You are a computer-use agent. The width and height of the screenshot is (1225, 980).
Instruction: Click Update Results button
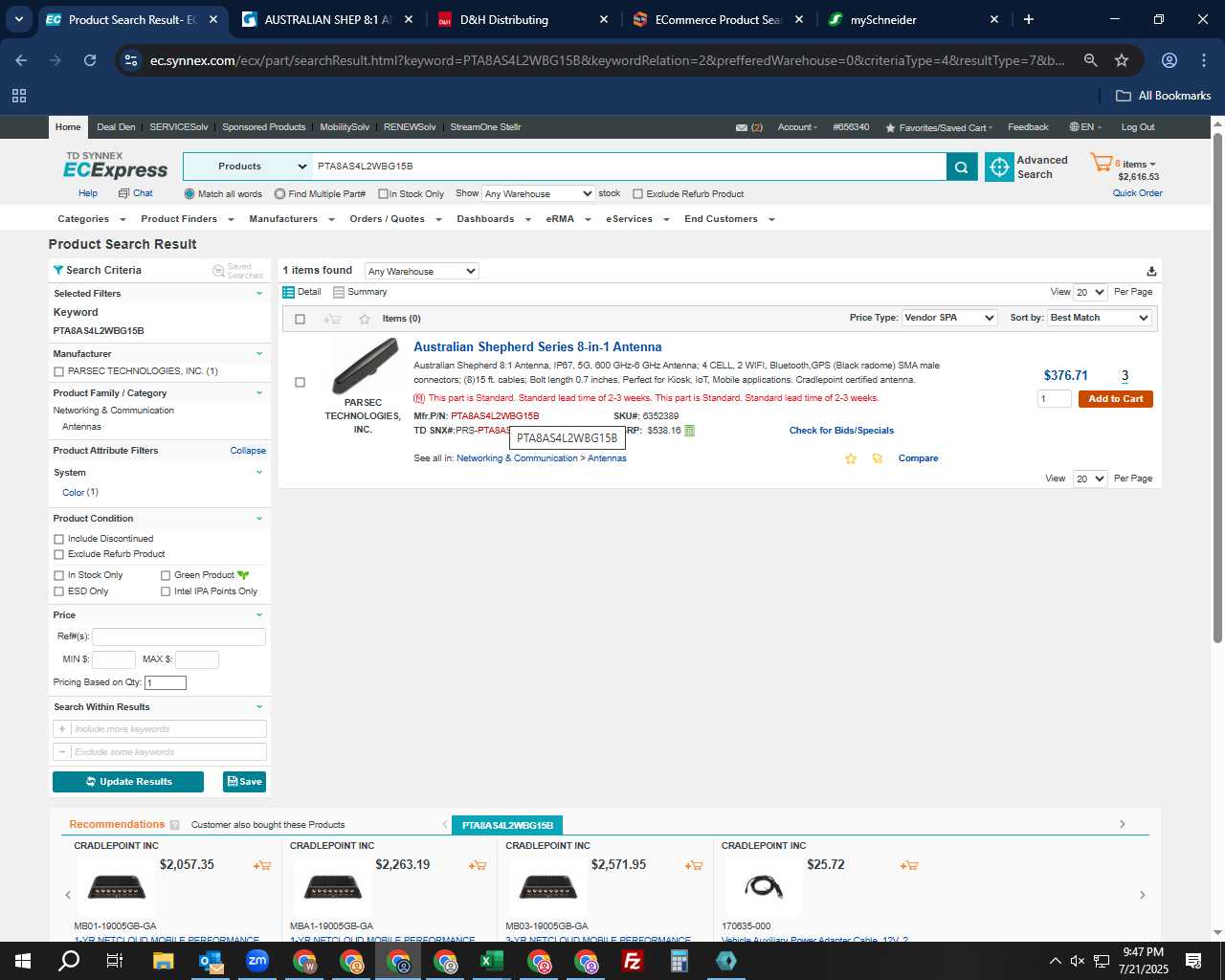coord(128,782)
